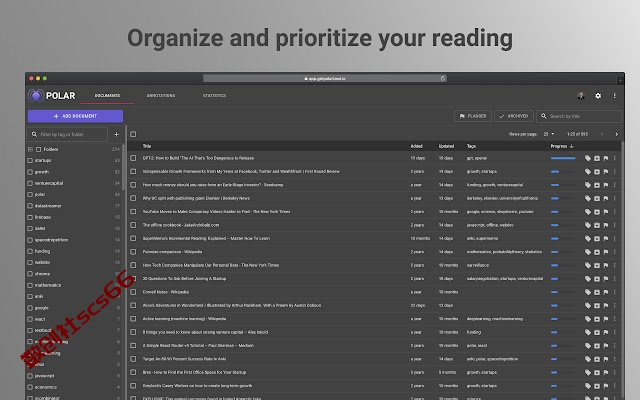Sort by the Progress column header

coord(562,146)
